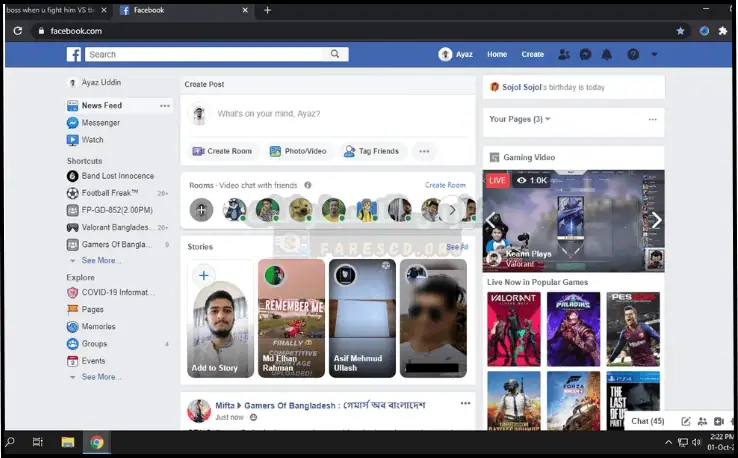Start a video room from the Chat bar camera icon
This screenshot has width=738, height=458.
(719, 421)
